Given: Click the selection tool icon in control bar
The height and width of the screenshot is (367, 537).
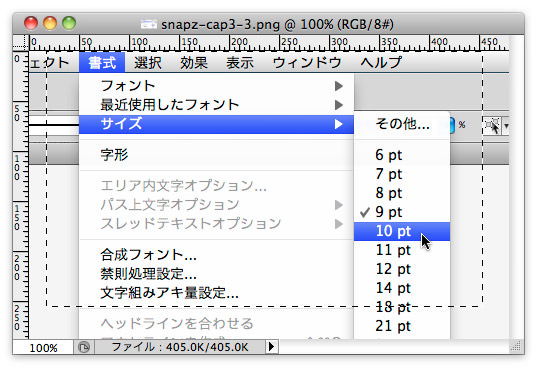Looking at the screenshot, I should pyautogui.click(x=492, y=126).
